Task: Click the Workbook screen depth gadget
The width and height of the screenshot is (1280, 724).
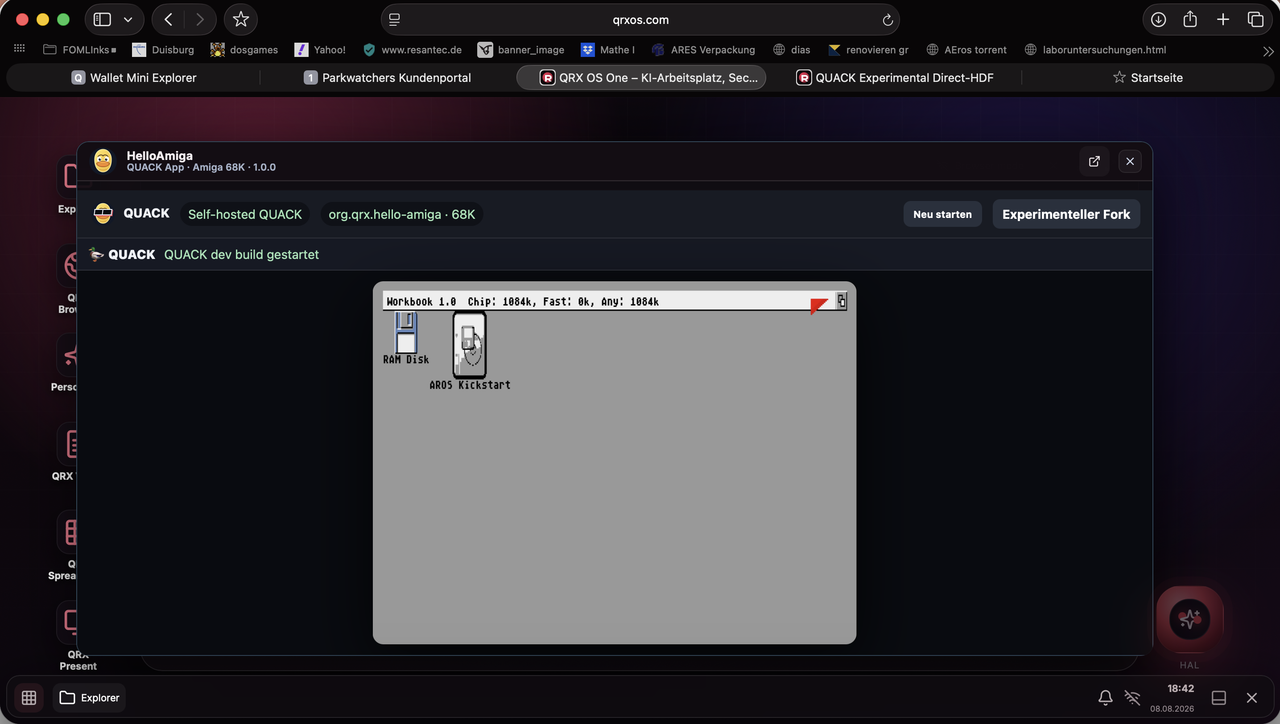Action: tap(842, 301)
